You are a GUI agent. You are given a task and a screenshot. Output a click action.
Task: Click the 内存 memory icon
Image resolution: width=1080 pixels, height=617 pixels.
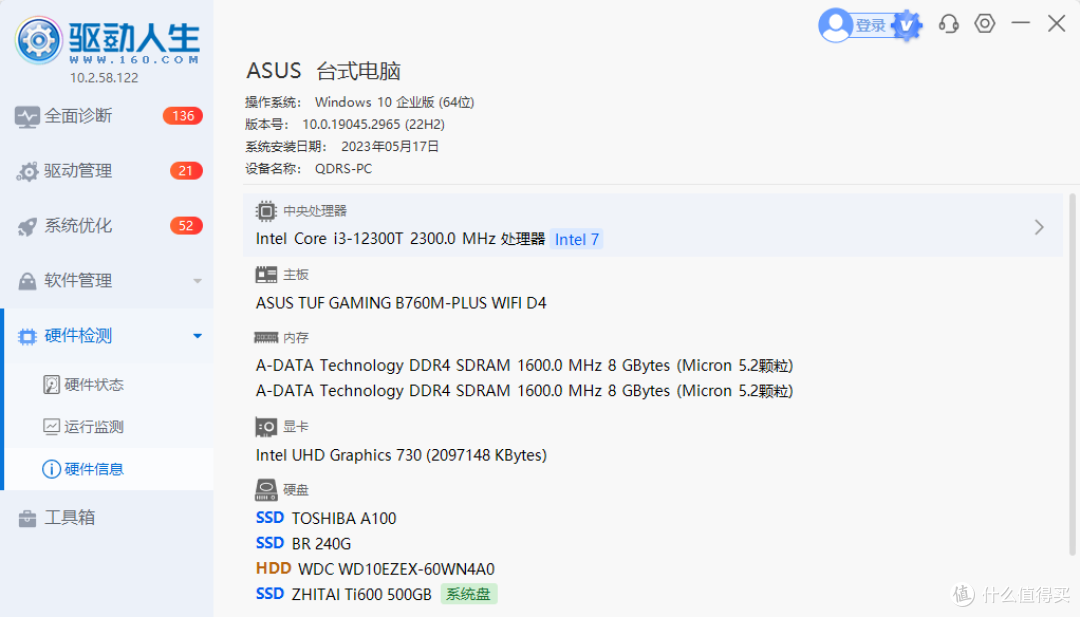[x=266, y=337]
